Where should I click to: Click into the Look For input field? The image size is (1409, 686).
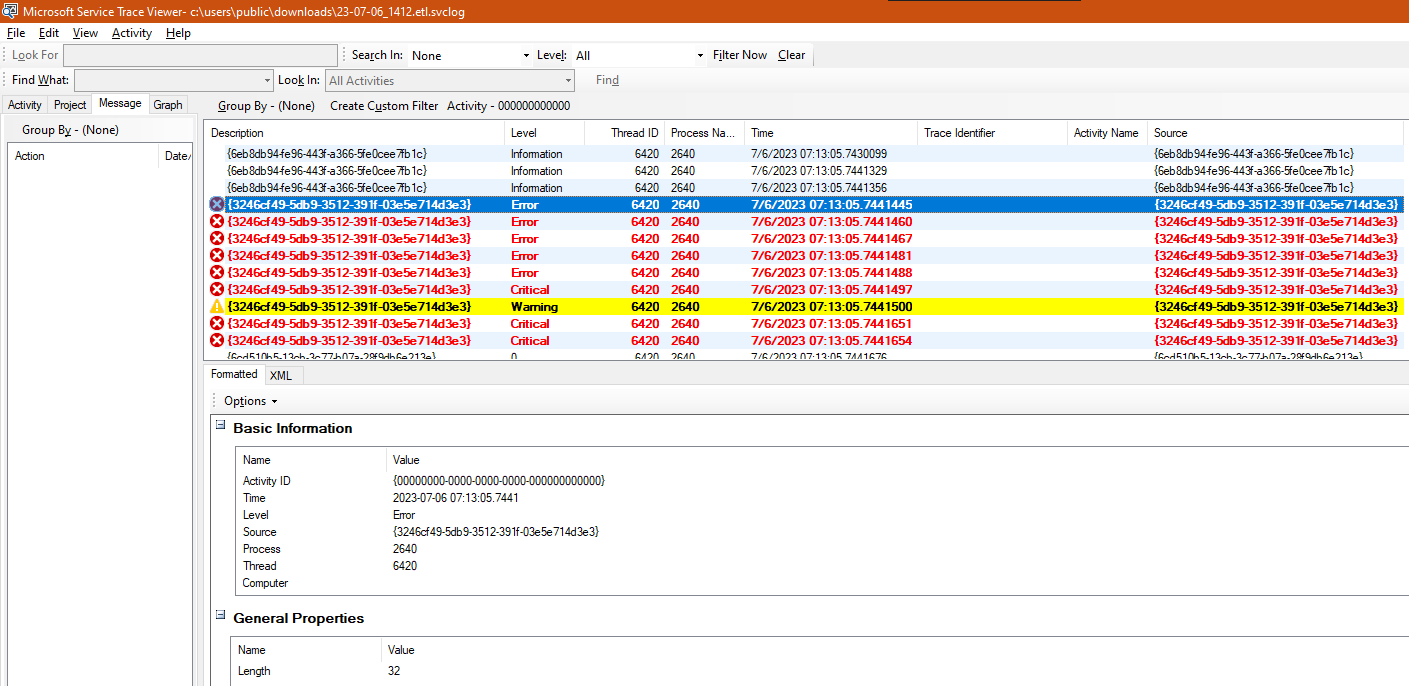200,55
